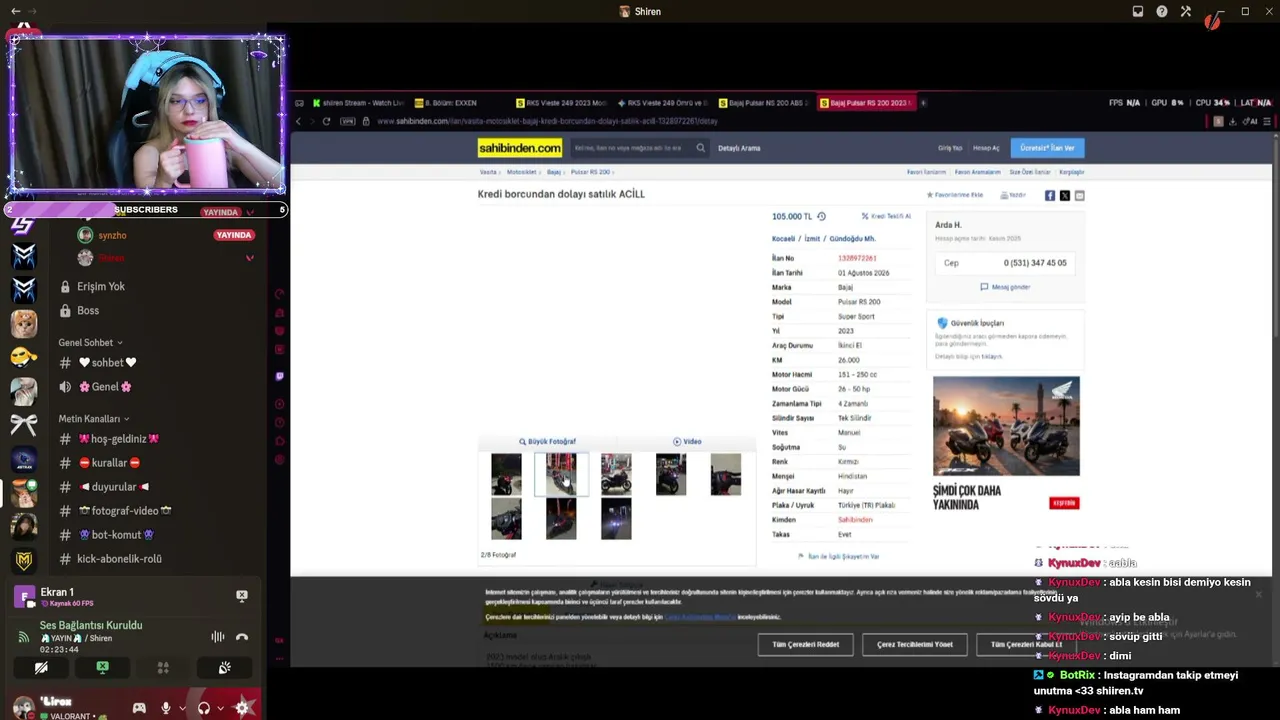Select the active 'Bajaj Pulsar RS 200 2023' tab
The image size is (1280, 720).
[865, 103]
